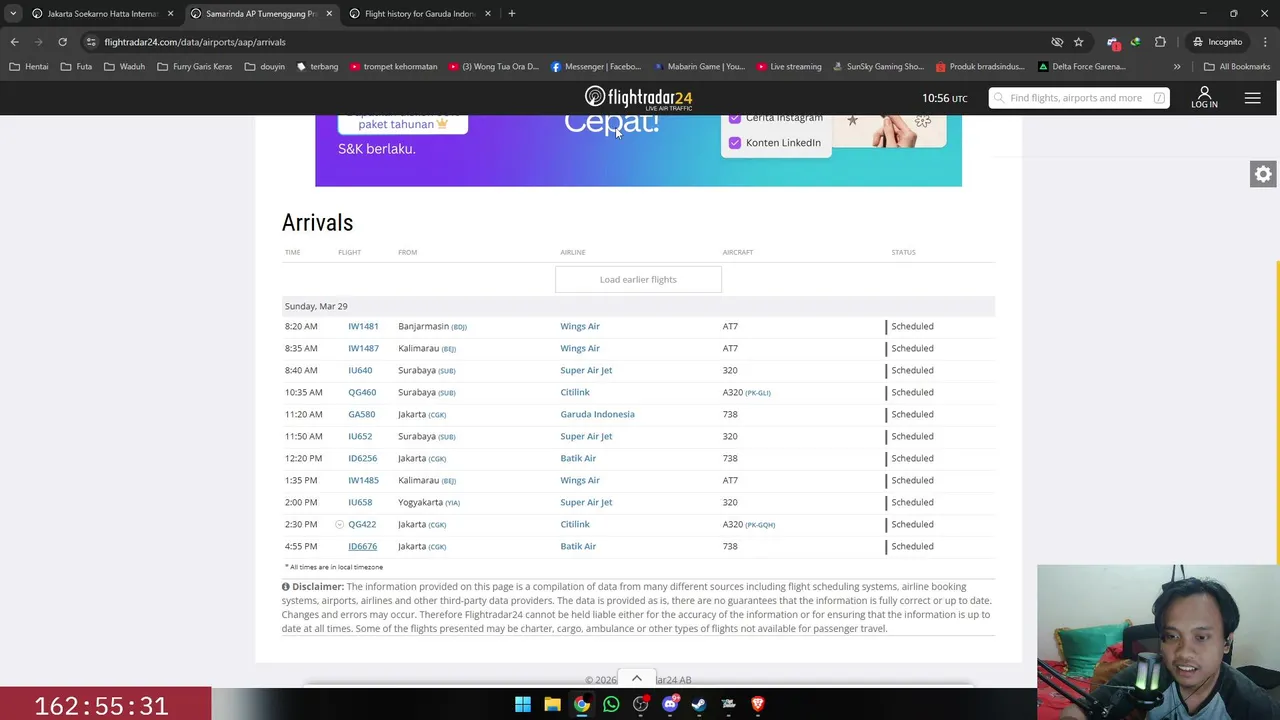
Task: Open flight IW1481 link
Action: 363,326
